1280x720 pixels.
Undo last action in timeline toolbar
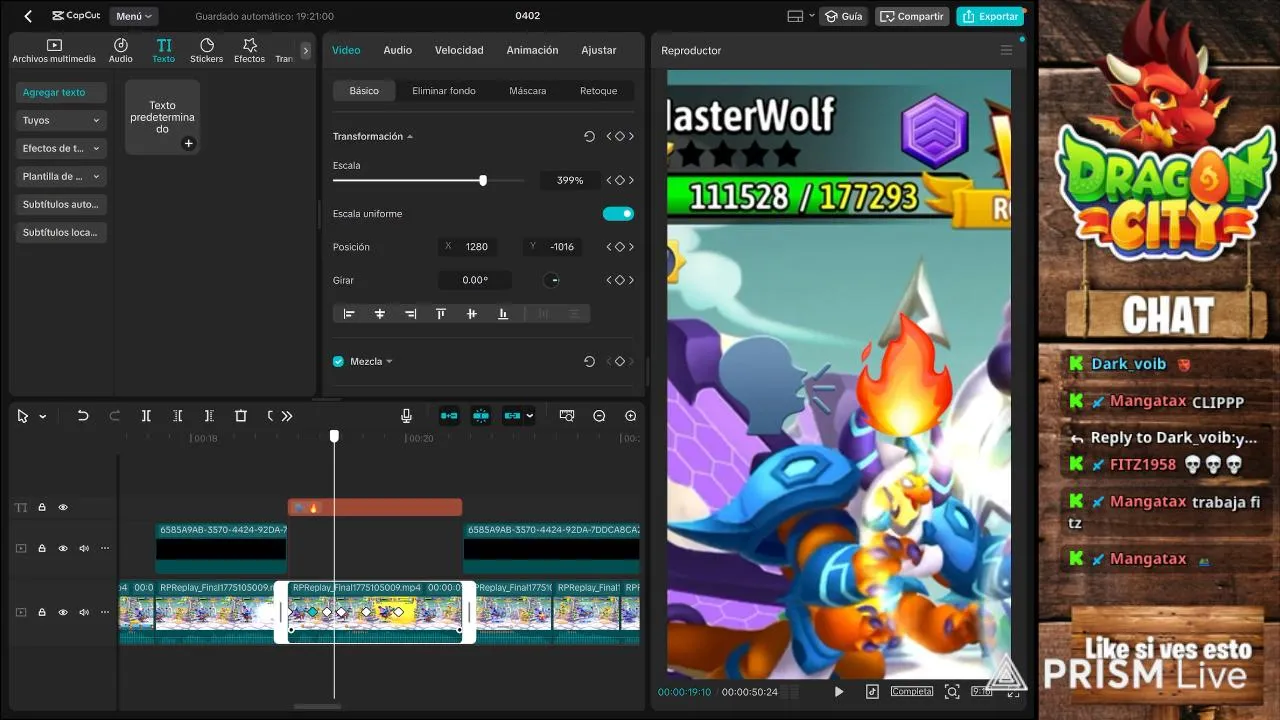coord(83,416)
